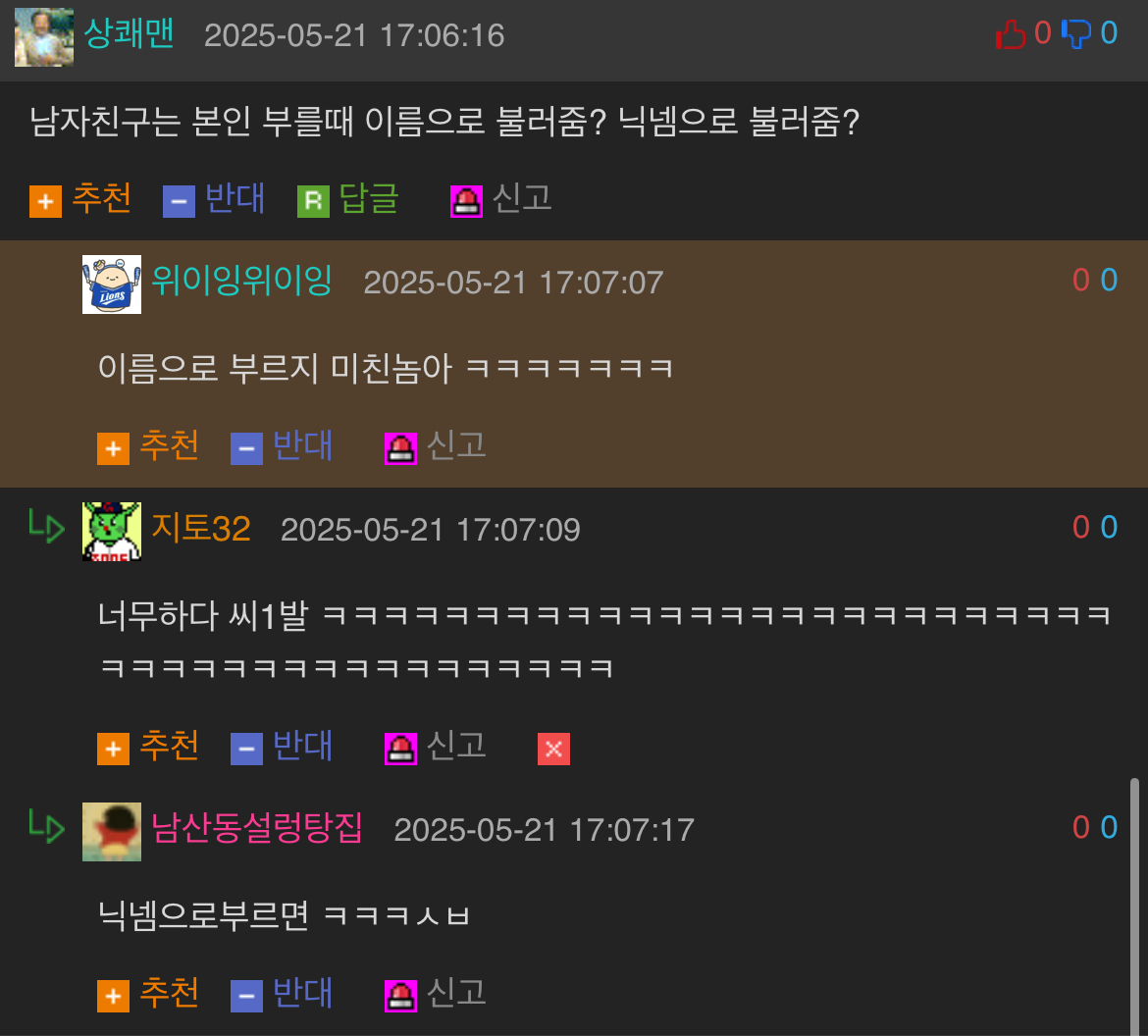The width and height of the screenshot is (1148, 1036).
Task: Delete 지토32's comment with the red X
Action: 553,749
